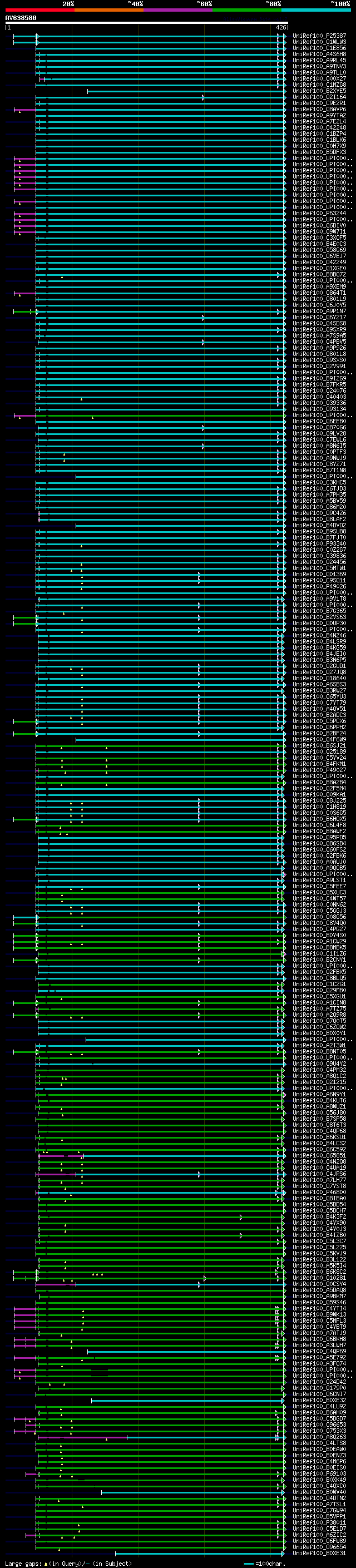The width and height of the screenshot is (356, 1568).
Task: Click label UniRef100_Q6DIV0
Action: pos(319,225)
